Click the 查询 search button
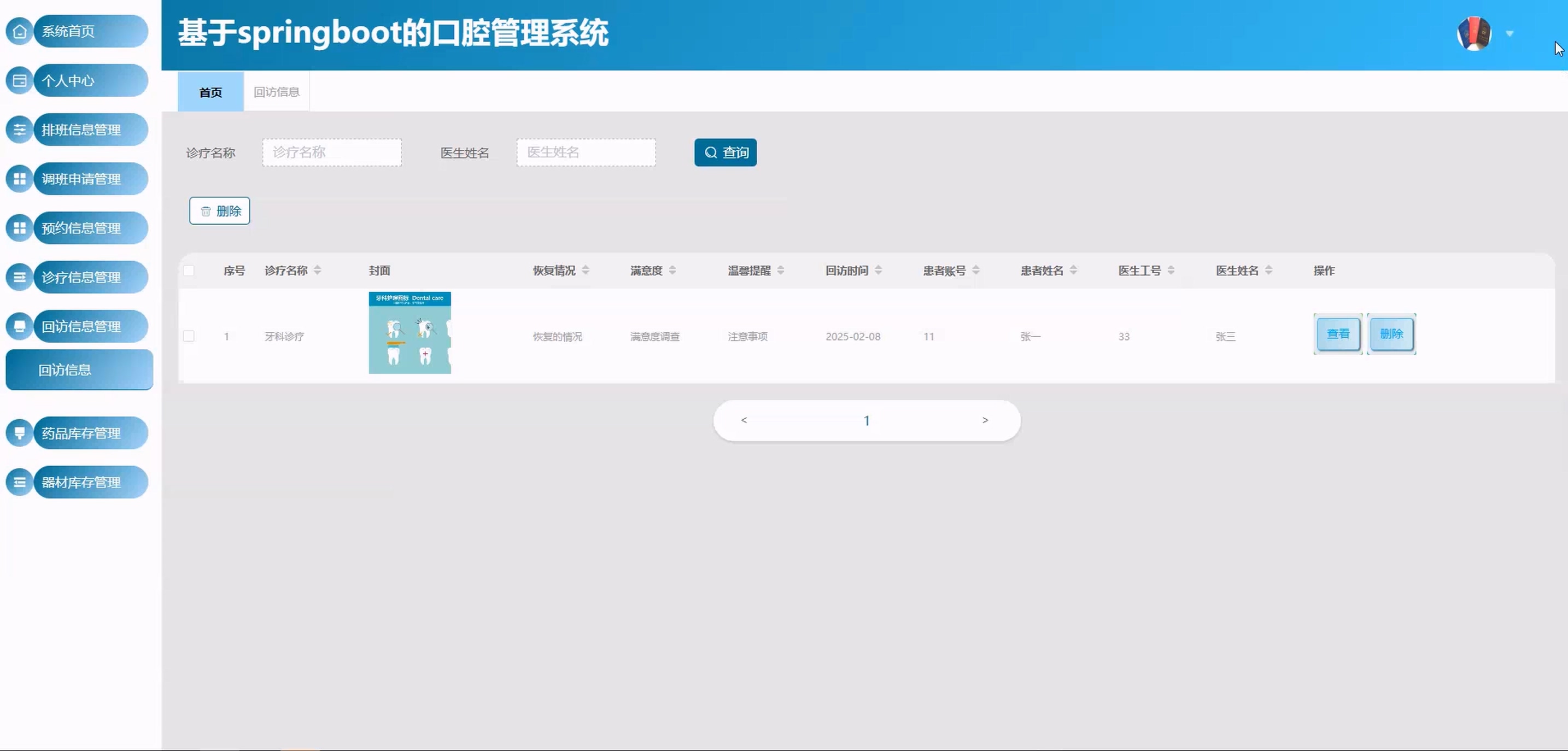This screenshot has width=1568, height=751. coord(725,152)
